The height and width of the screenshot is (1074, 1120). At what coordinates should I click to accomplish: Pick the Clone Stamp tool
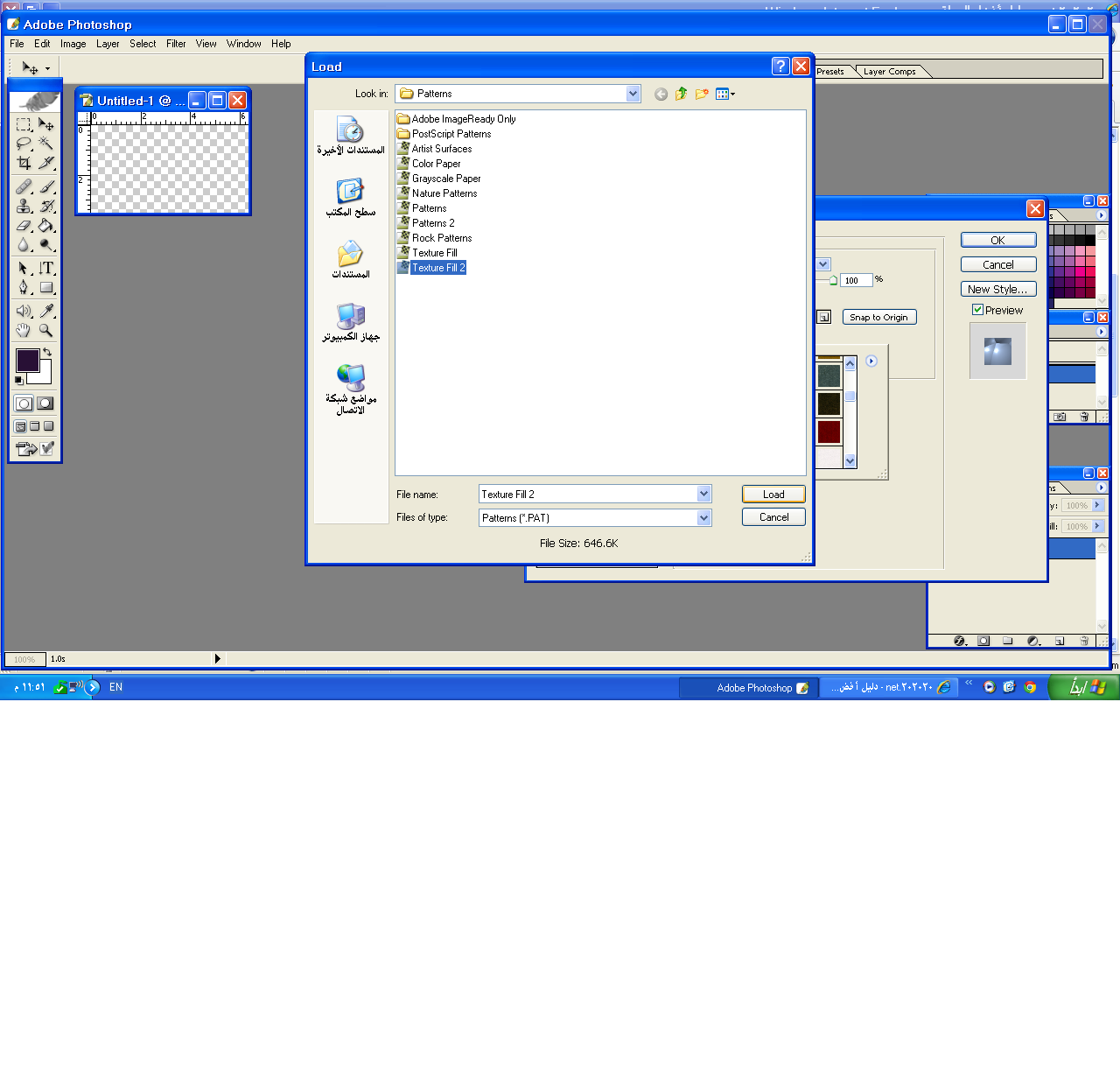click(x=24, y=207)
